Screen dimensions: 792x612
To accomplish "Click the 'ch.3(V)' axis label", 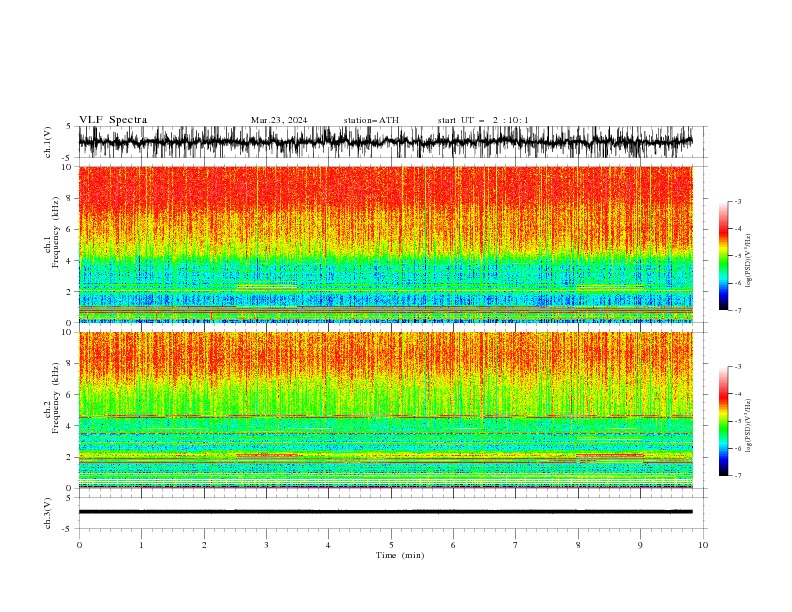I will point(48,513).
